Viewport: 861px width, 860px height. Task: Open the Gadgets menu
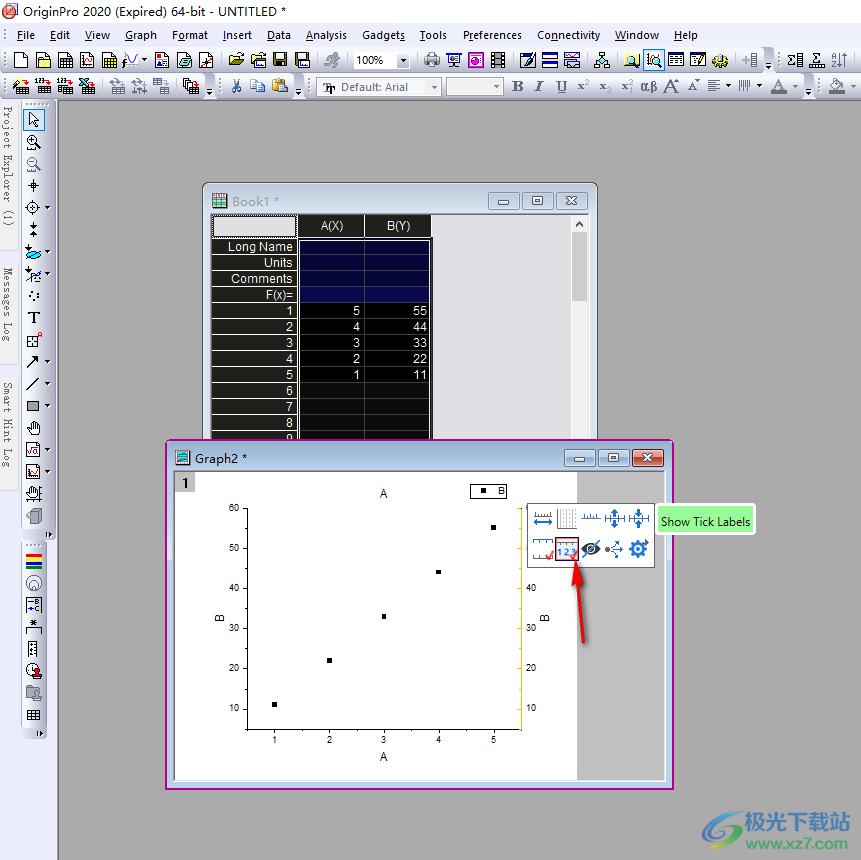[383, 35]
